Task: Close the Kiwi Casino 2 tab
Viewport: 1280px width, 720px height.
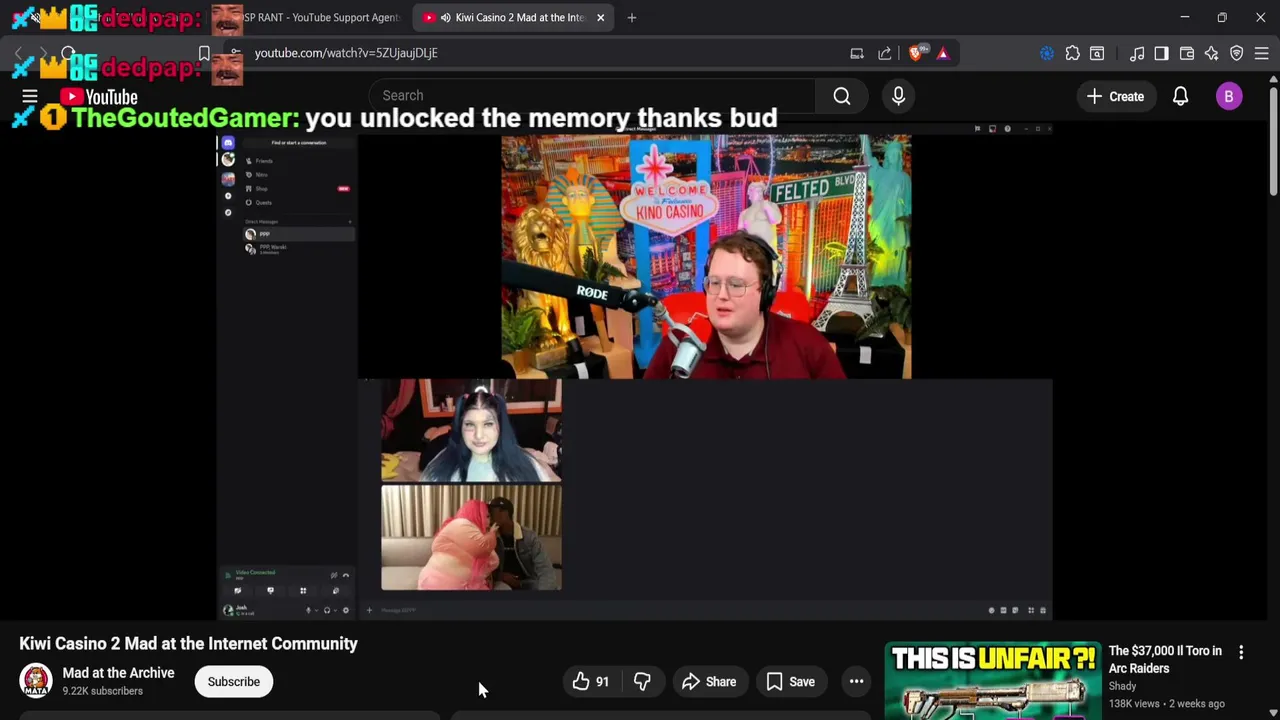Action: tap(600, 17)
